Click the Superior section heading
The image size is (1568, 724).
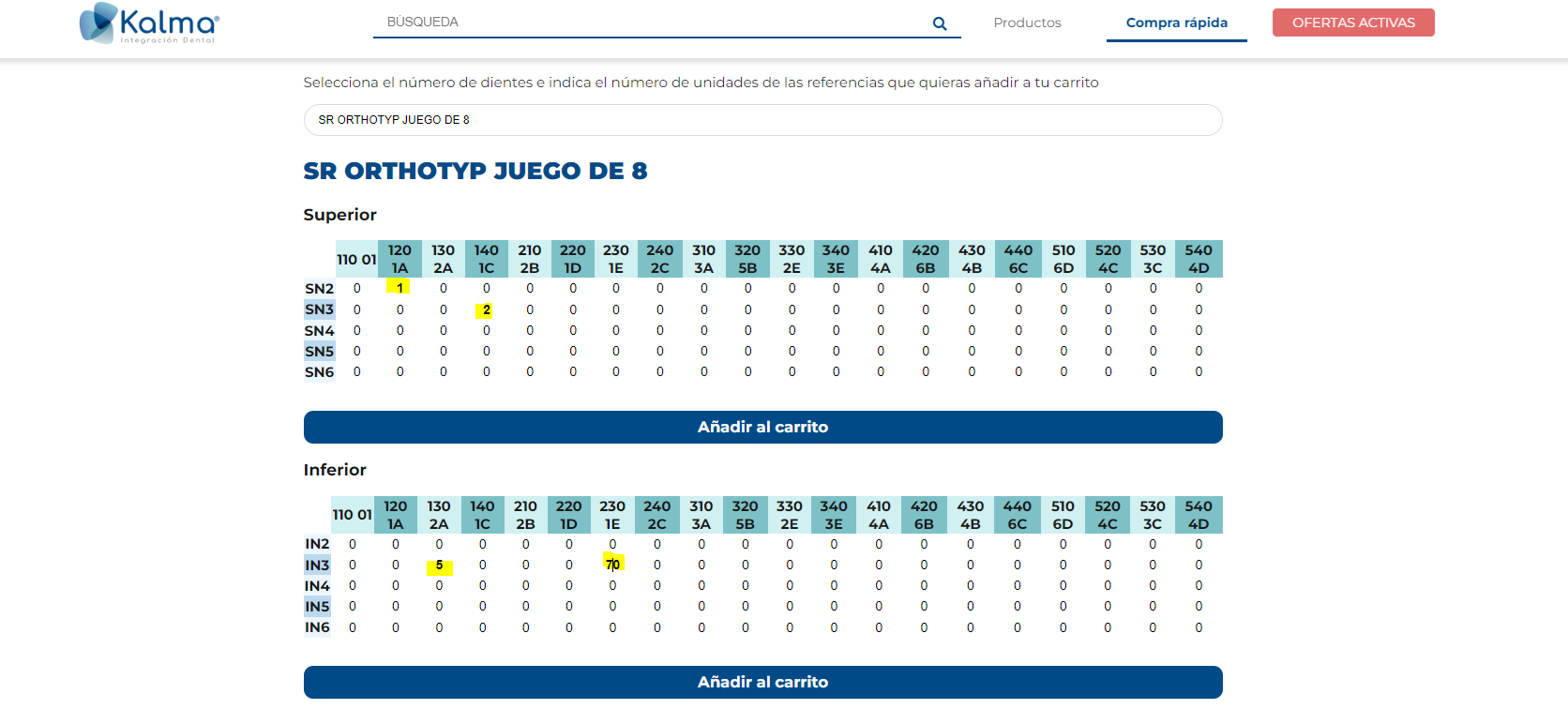point(339,215)
